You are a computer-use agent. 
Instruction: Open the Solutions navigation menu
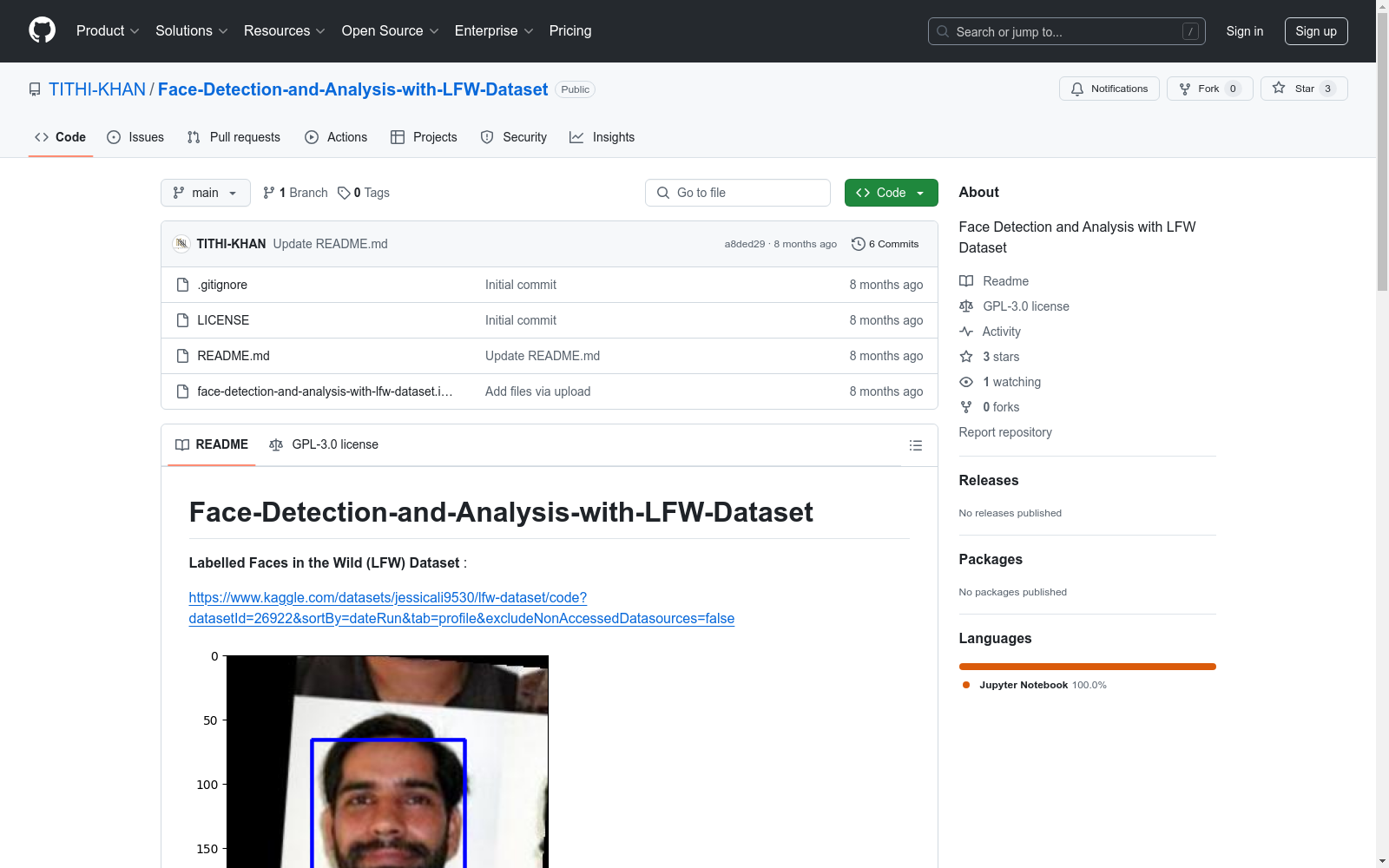[x=191, y=31]
